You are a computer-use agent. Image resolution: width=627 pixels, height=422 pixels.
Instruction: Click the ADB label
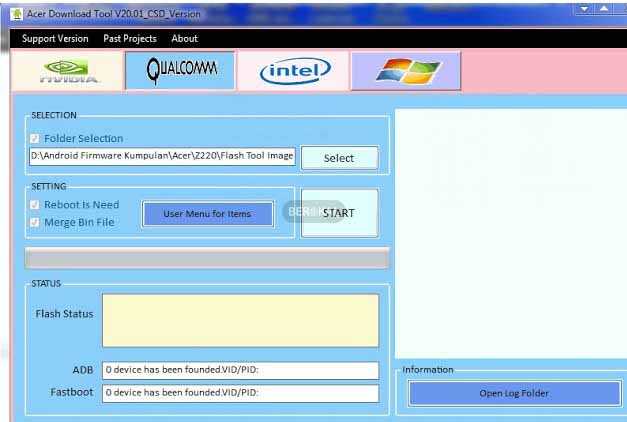pyautogui.click(x=83, y=370)
